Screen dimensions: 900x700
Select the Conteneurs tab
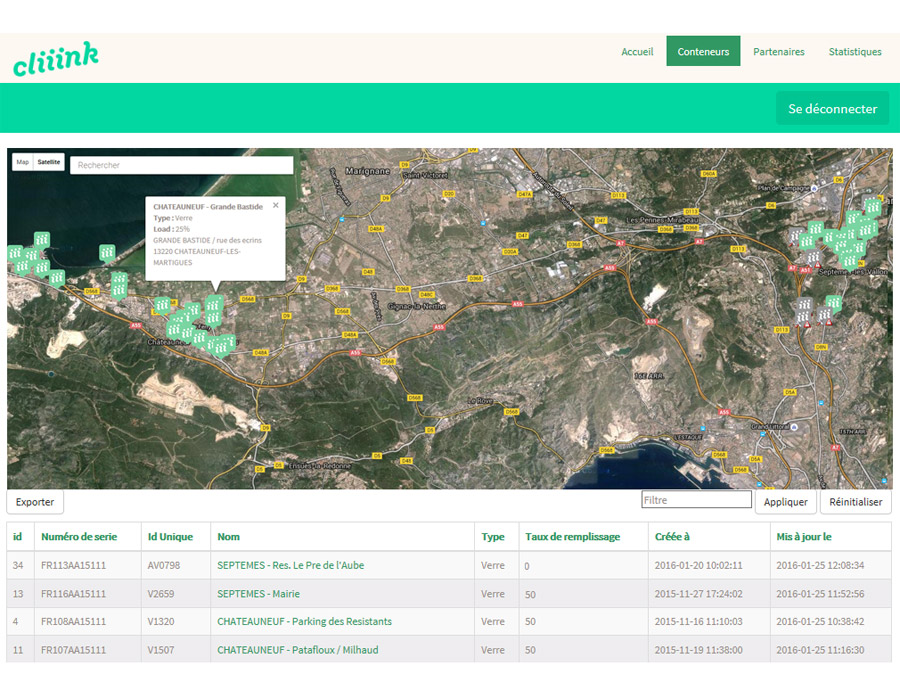tap(703, 52)
